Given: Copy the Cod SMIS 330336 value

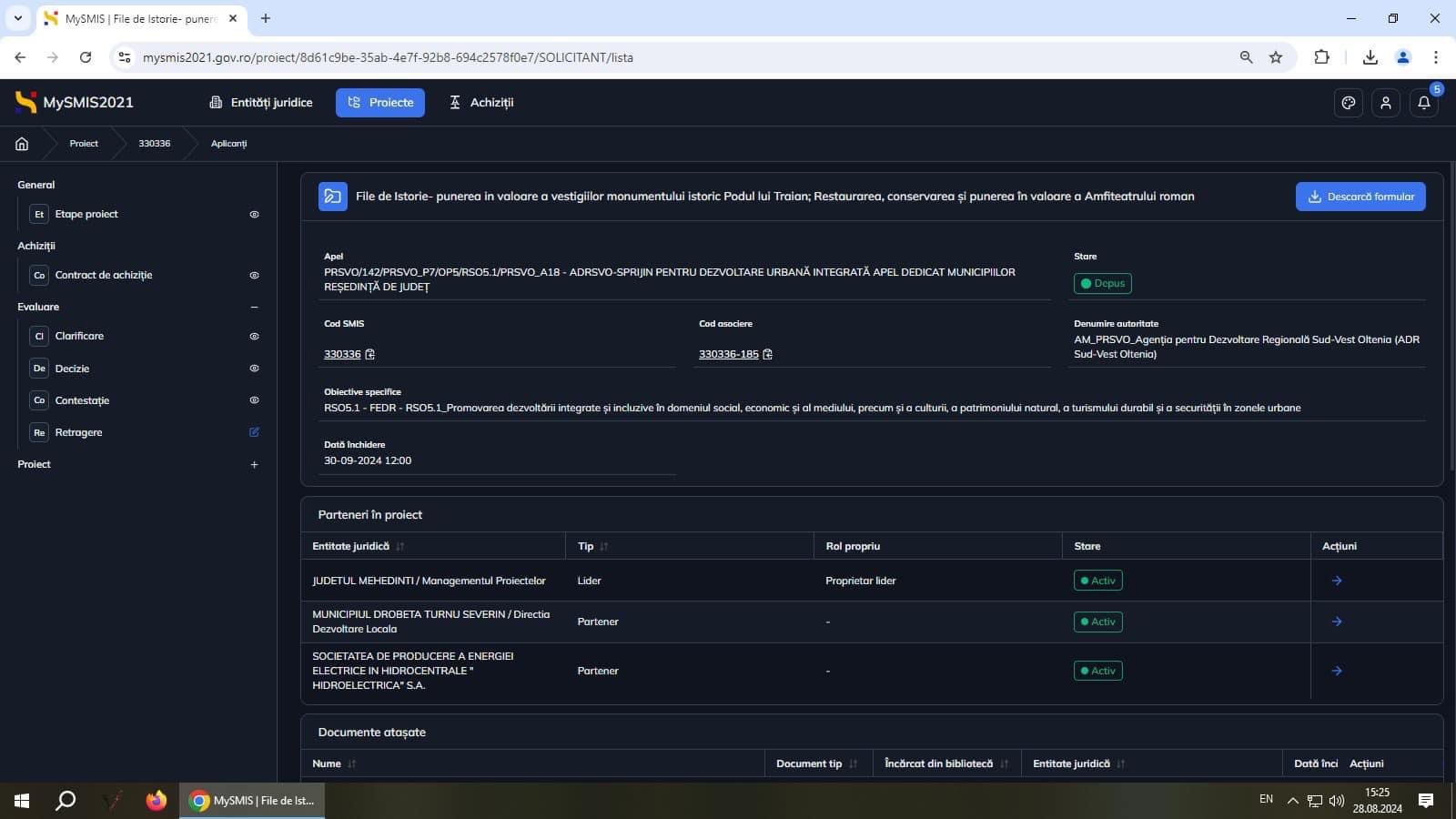Looking at the screenshot, I should click(x=370, y=354).
